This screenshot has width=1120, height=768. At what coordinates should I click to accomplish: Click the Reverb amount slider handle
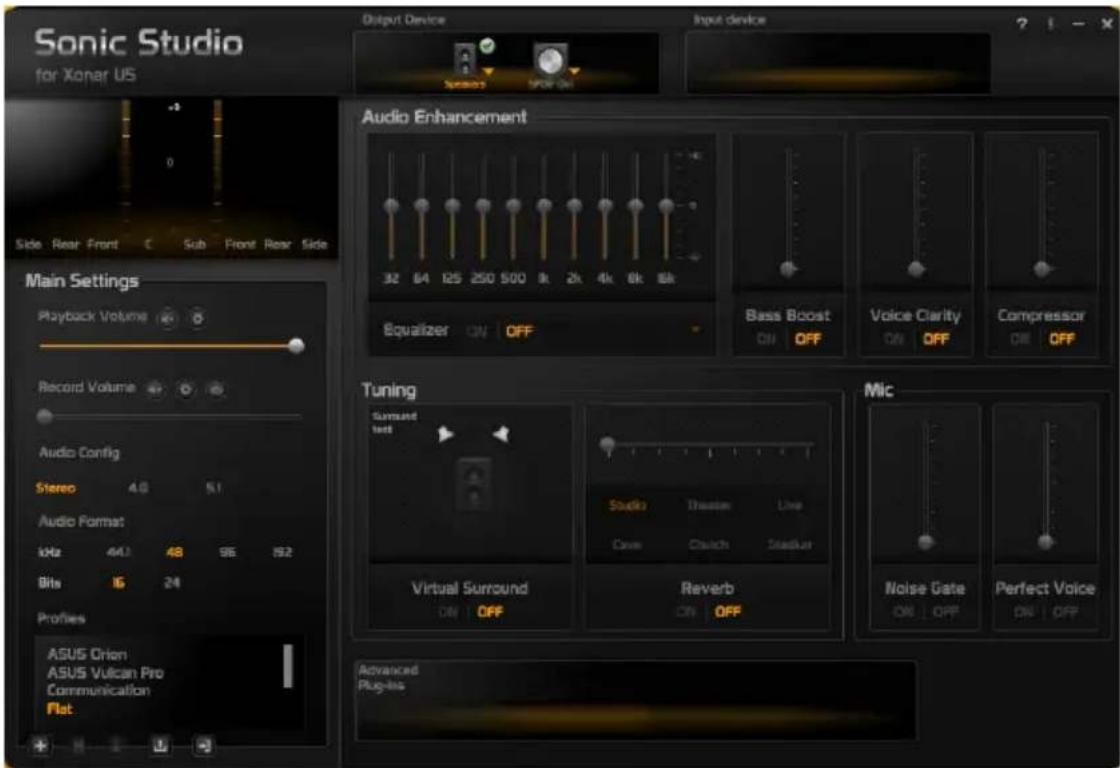pos(608,446)
